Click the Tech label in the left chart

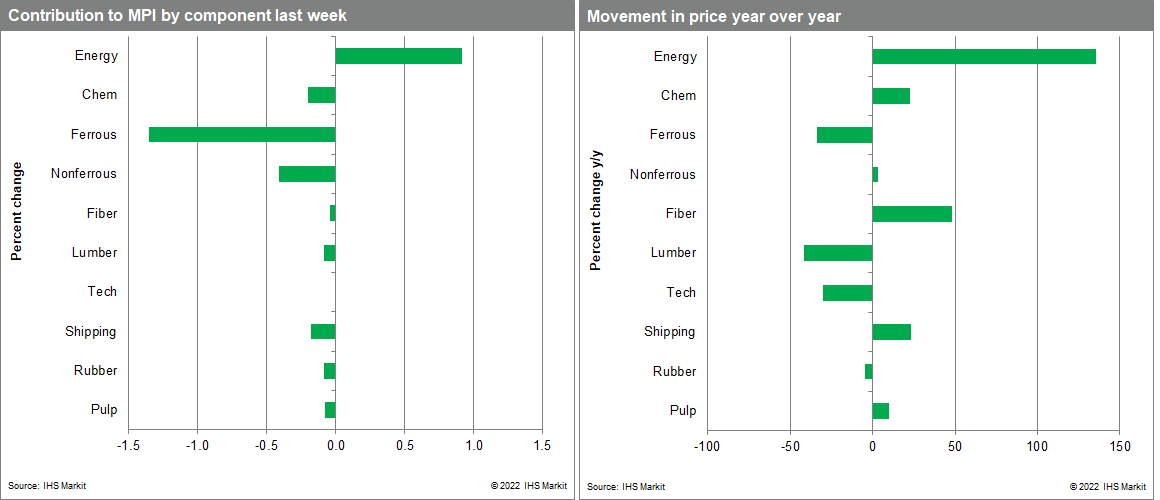point(101,292)
